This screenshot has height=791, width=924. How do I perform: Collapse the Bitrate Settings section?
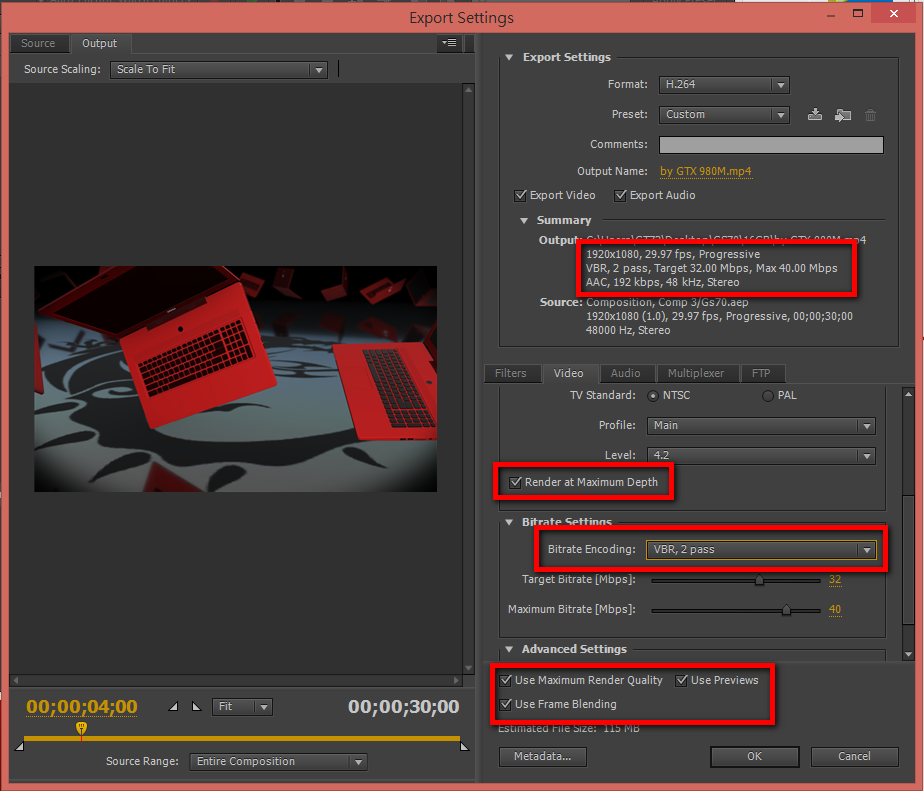coord(509,522)
